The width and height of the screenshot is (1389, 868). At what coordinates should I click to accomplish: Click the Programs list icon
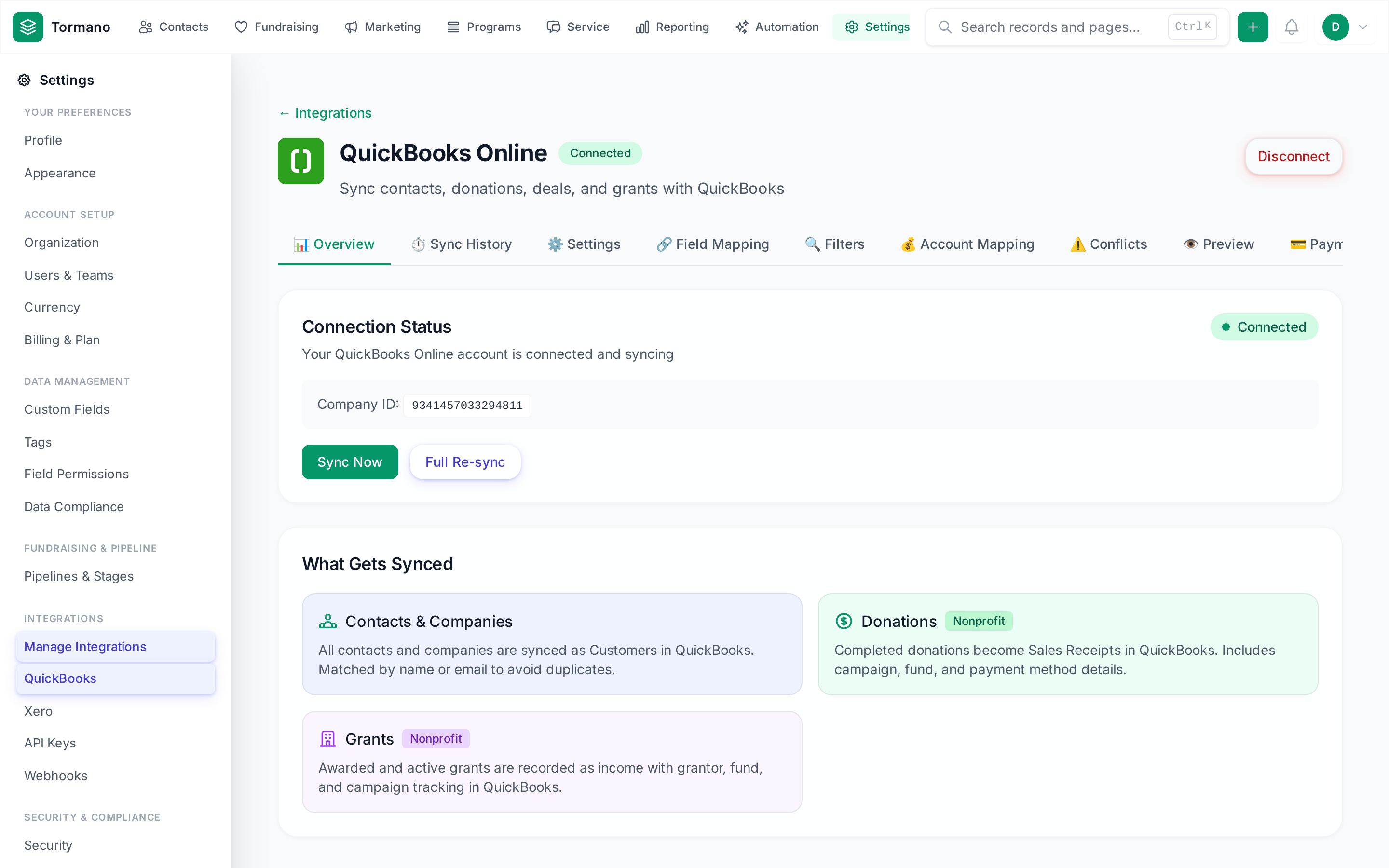click(x=453, y=27)
